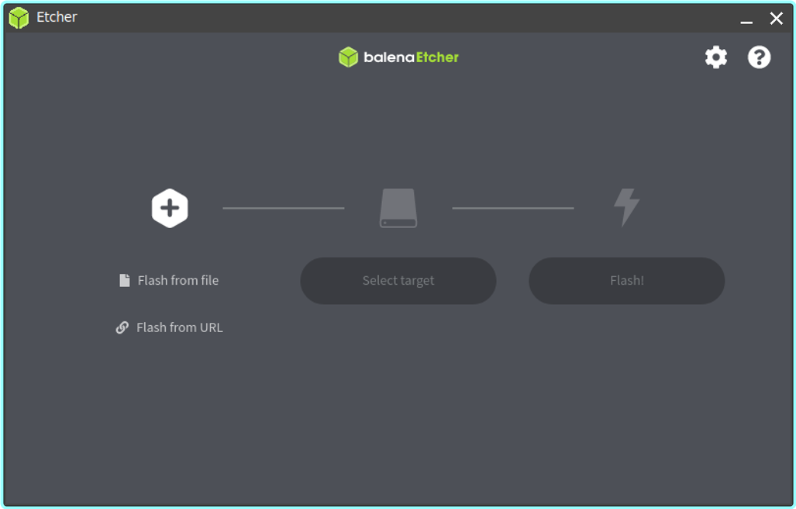Open help via question mark icon
Screen dimensions: 796x509
tap(759, 57)
